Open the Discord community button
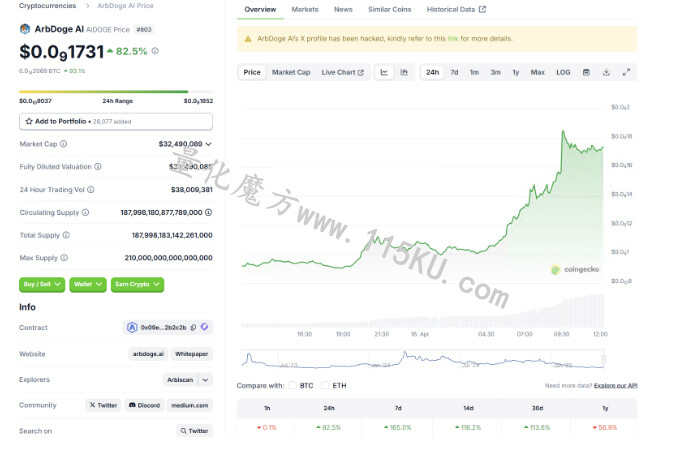681x454 pixels. (145, 405)
